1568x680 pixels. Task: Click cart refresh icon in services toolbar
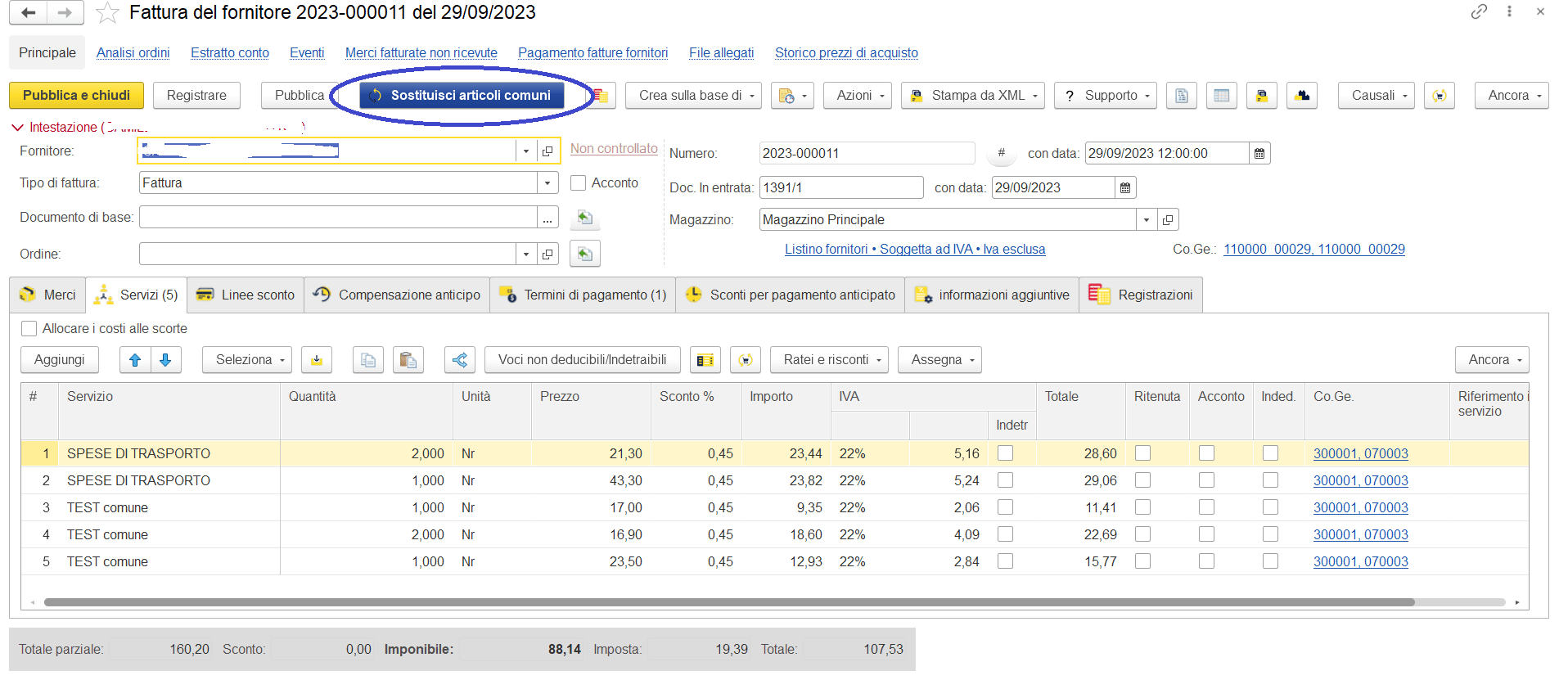(x=746, y=360)
